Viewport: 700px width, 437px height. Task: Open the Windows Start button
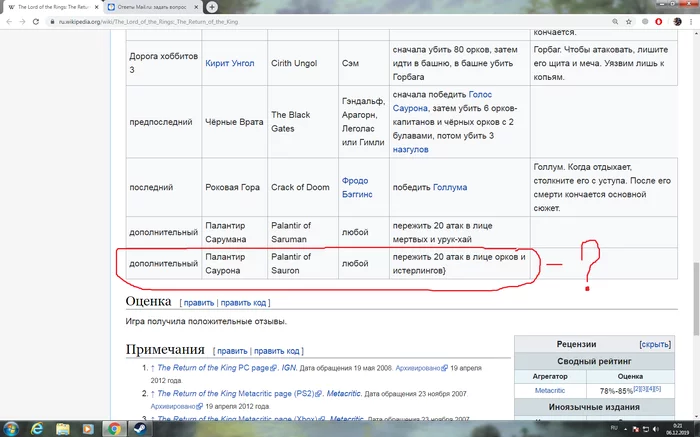click(10, 429)
